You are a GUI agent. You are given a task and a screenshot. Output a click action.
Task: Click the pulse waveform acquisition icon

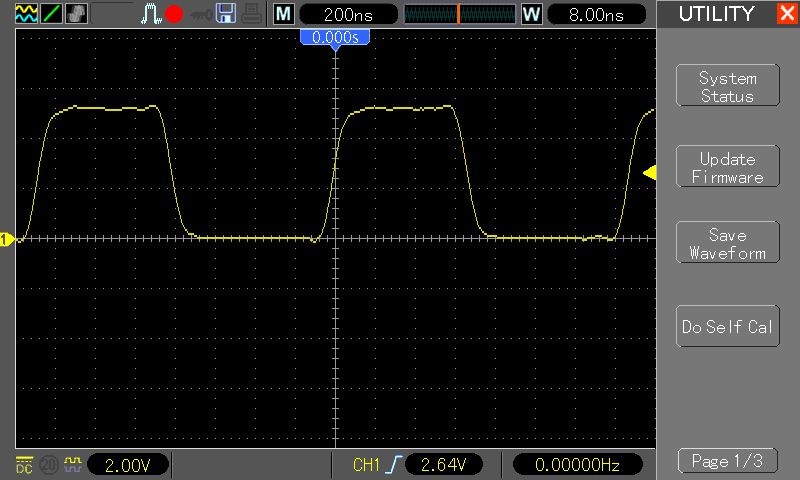pyautogui.click(x=150, y=14)
